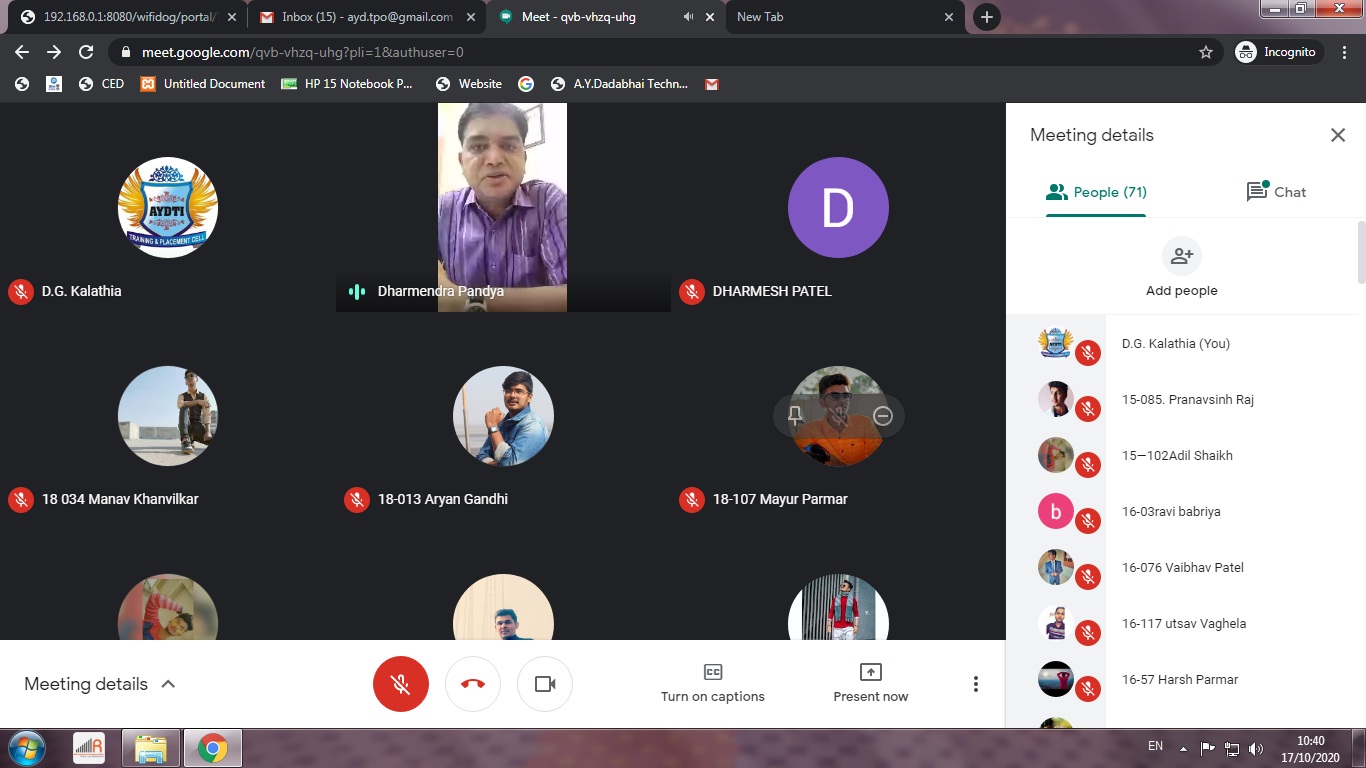1366x768 pixels.
Task: Click mute icon beside 15—102Adil Shaikh
Action: 1088,464
